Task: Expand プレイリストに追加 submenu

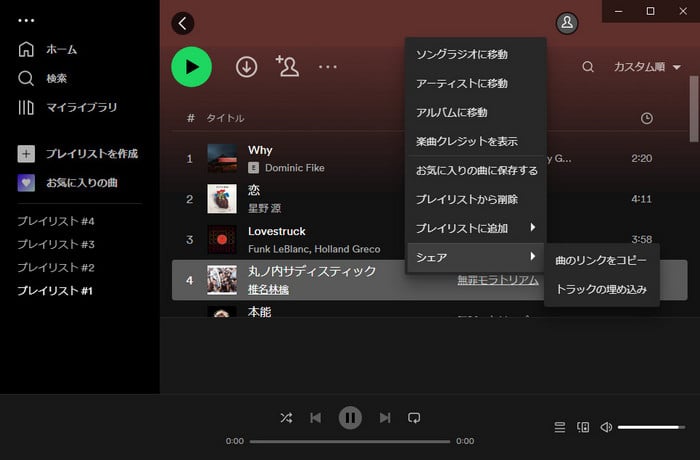Action: pos(476,229)
